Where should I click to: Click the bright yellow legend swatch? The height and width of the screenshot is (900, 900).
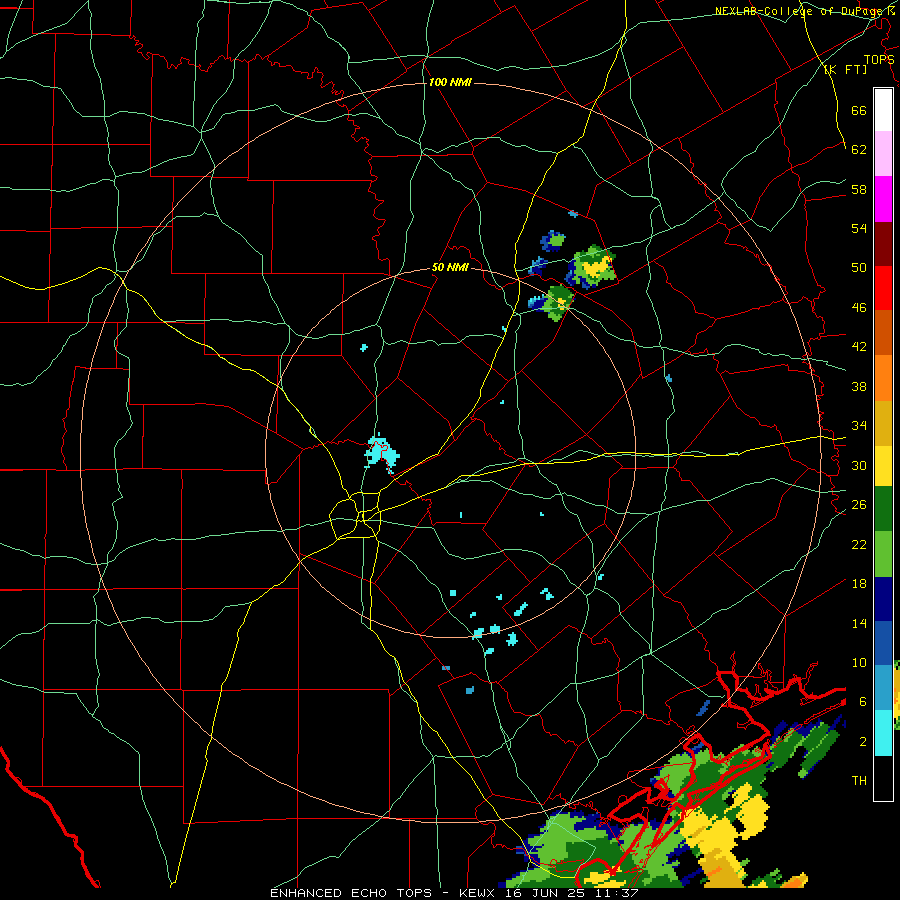click(883, 466)
